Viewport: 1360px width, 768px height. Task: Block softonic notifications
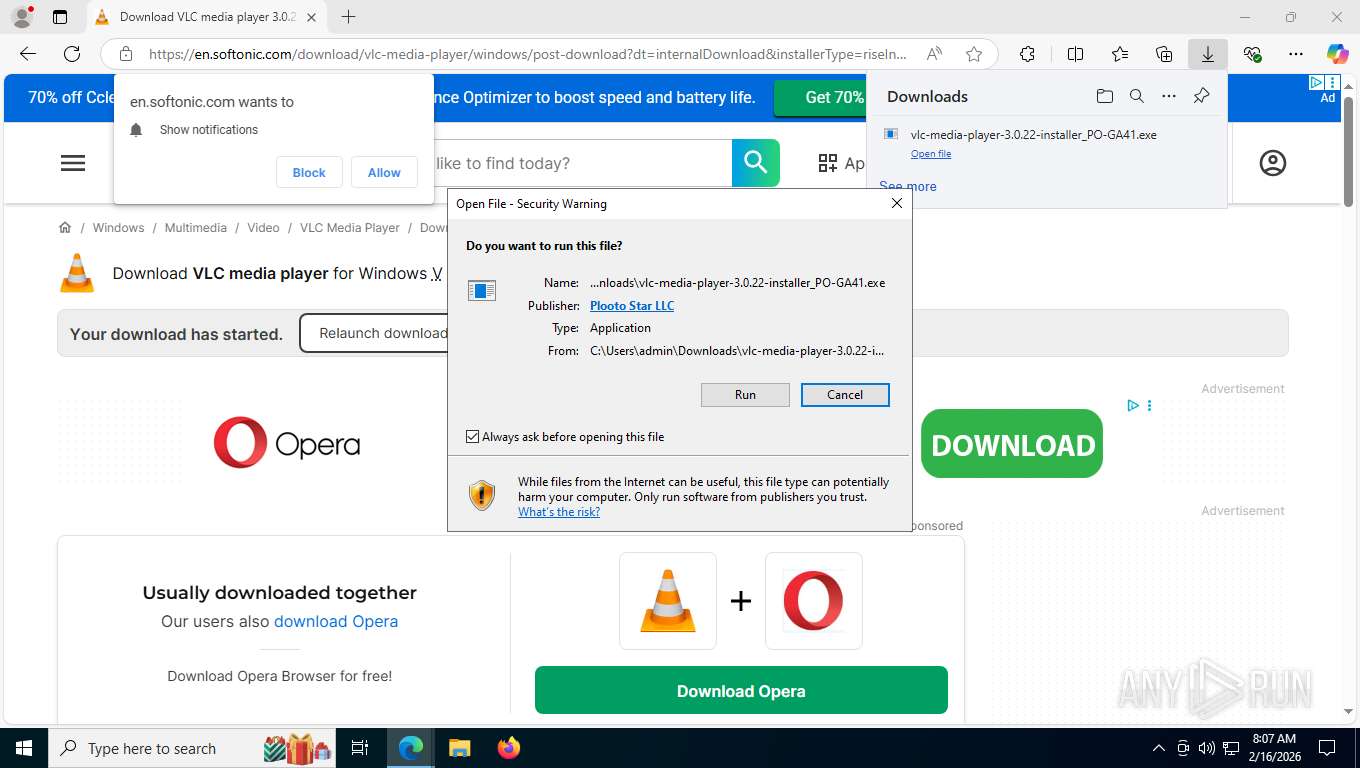click(x=309, y=172)
